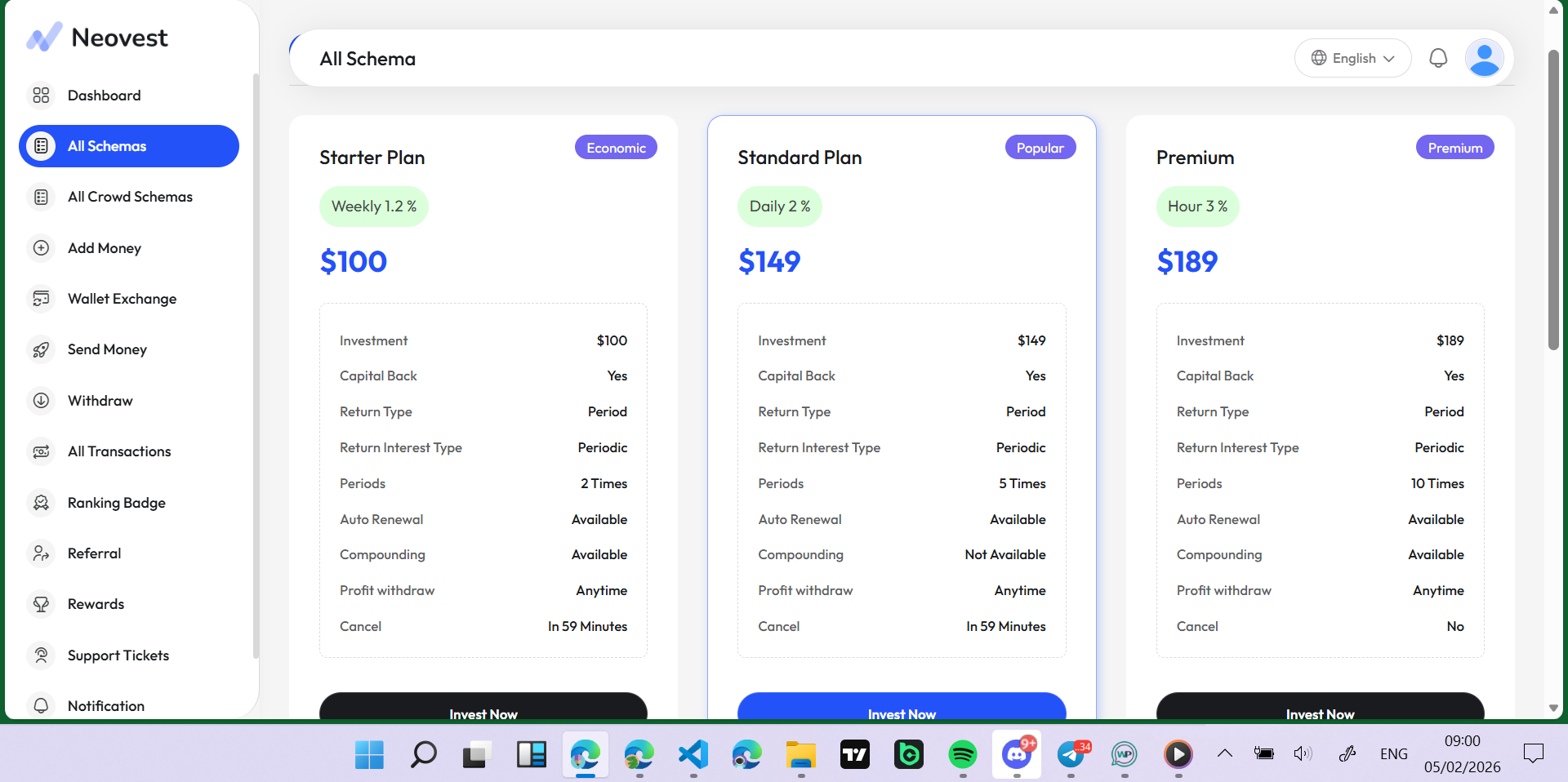Open Windows taskbar search
This screenshot has height=782, width=1568.
[x=423, y=754]
